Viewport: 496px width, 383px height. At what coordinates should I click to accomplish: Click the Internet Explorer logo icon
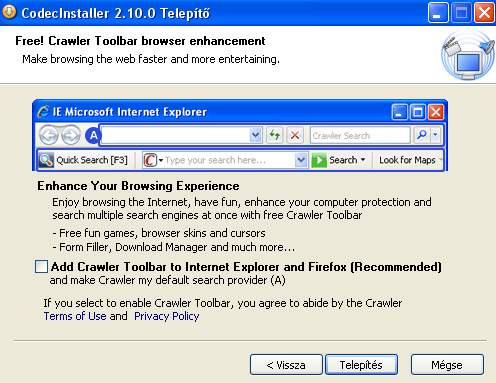(x=43, y=112)
